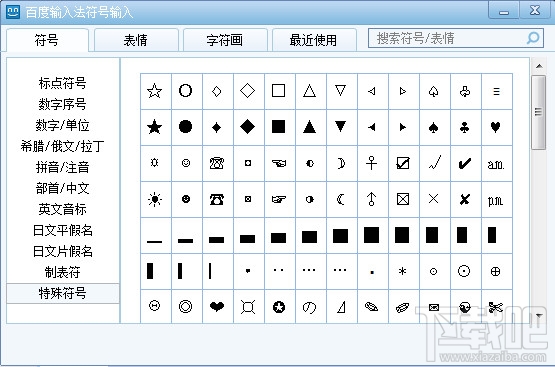The image size is (555, 367).
Task: Insert the scissors symbol ✄
Action: (496, 307)
